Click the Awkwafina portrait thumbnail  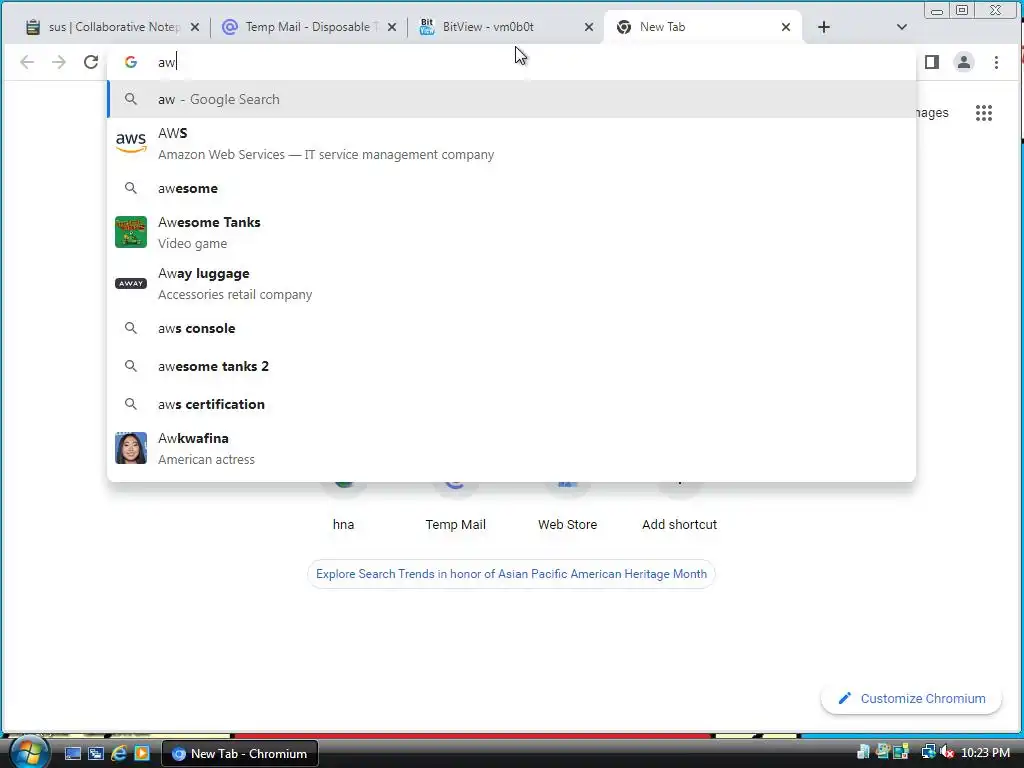click(131, 448)
